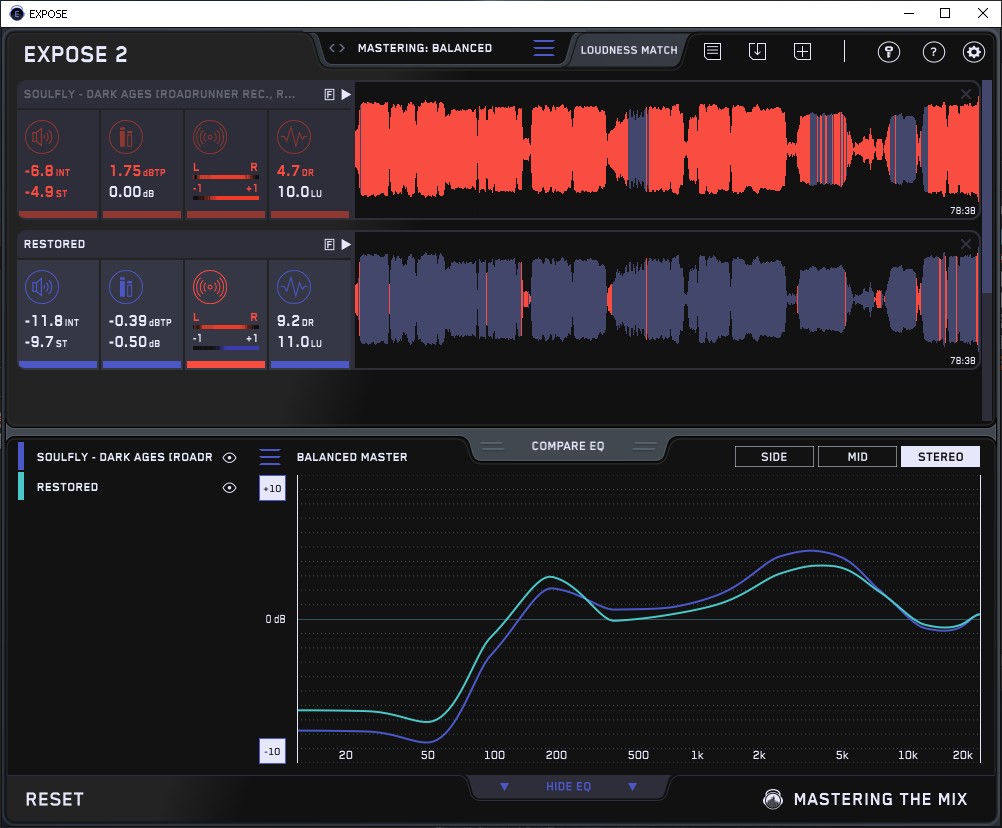Click the +10 EQ range button
This screenshot has width=1002, height=828.
point(272,489)
